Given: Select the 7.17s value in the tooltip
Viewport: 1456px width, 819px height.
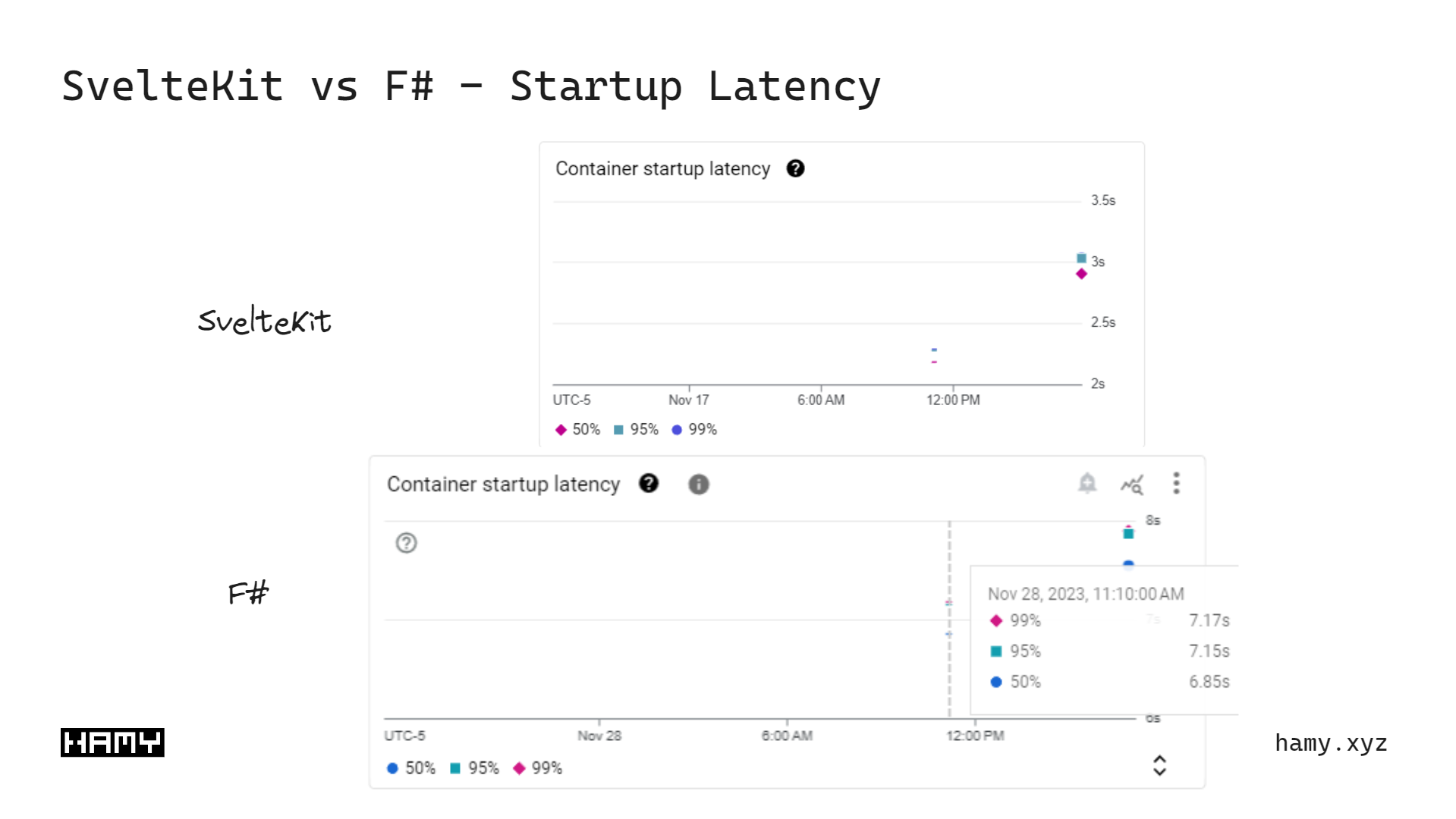Looking at the screenshot, I should coord(1209,620).
